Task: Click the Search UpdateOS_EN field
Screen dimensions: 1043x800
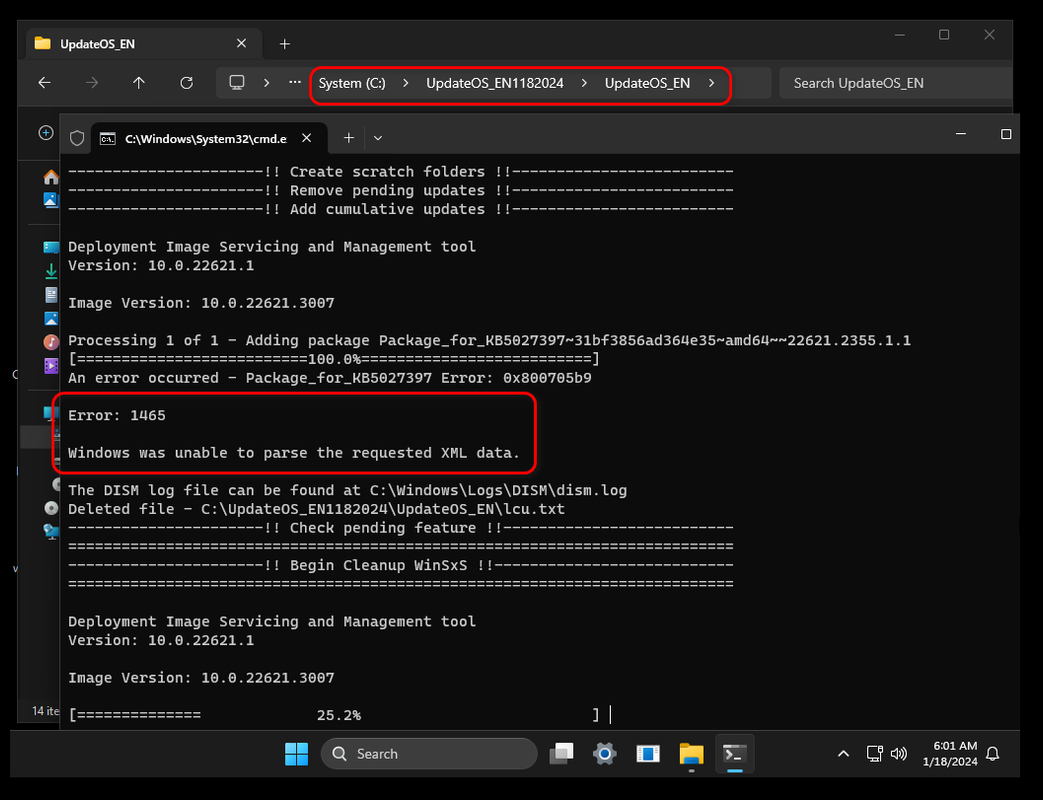Action: 895,83
